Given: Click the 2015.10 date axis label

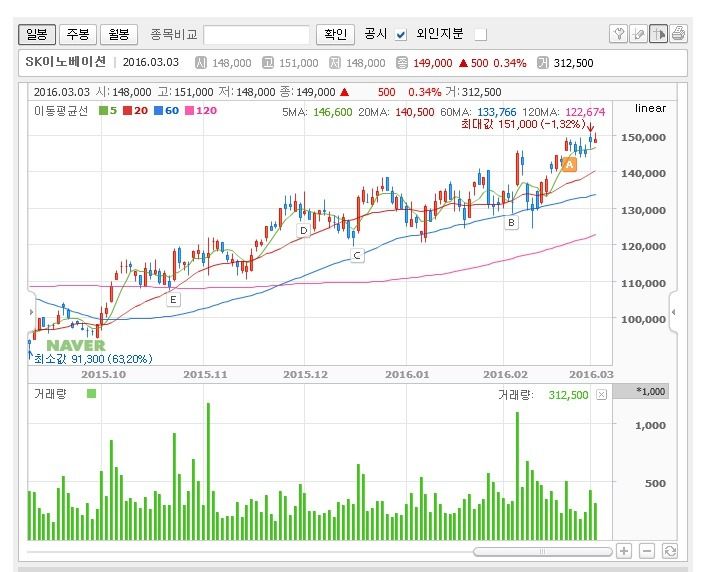Looking at the screenshot, I should 104,374.
